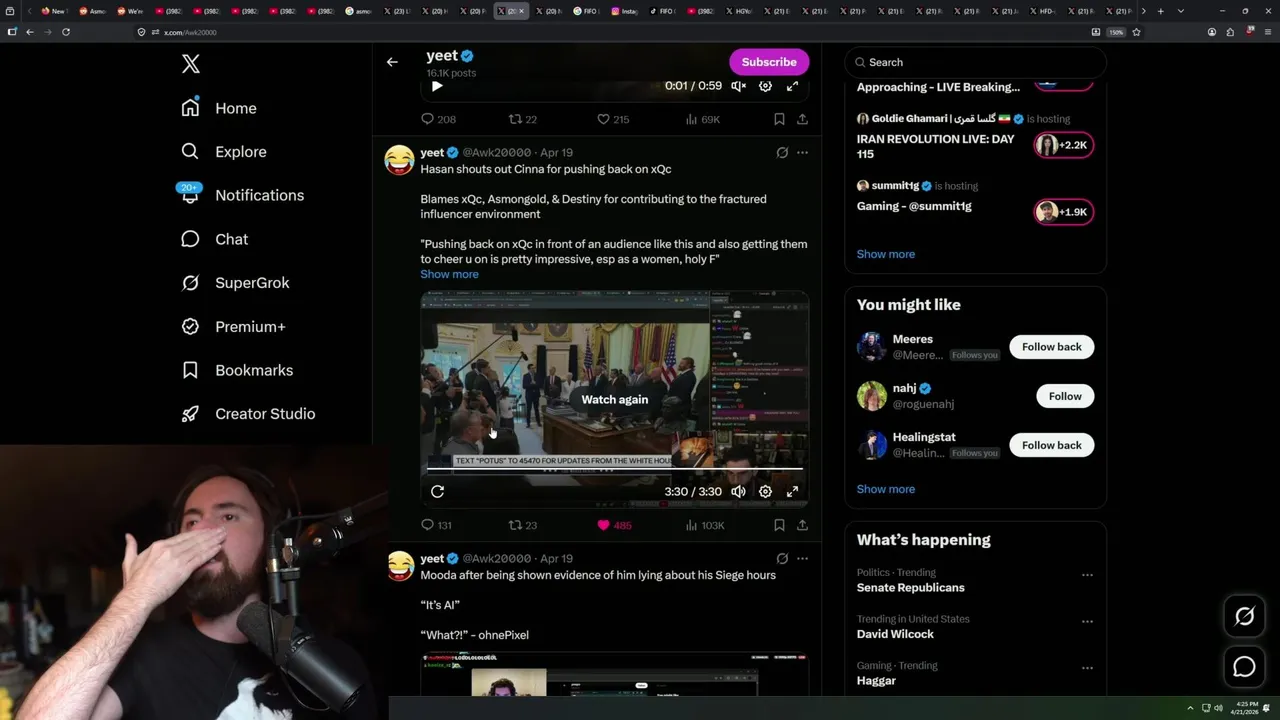1280x720 pixels.
Task: Open the tab list dropdown arrow
Action: [1181, 11]
